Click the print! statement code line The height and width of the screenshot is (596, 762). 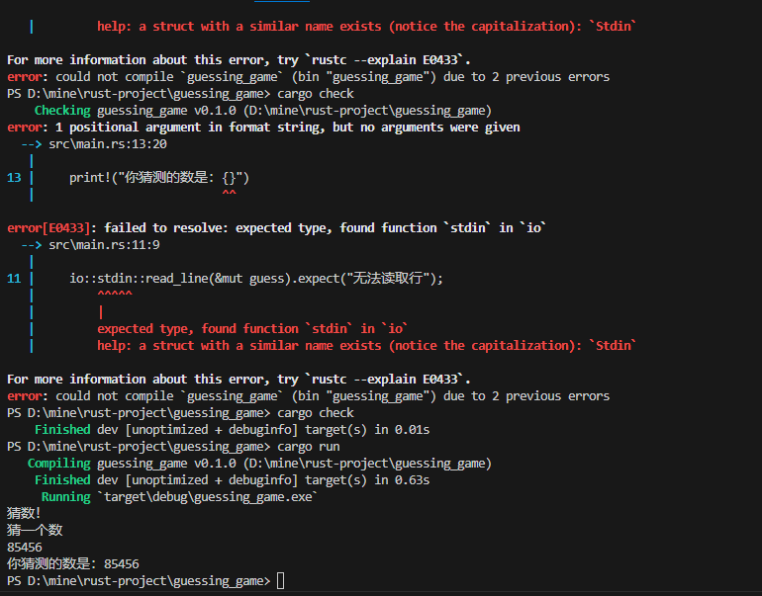pyautogui.click(x=159, y=177)
